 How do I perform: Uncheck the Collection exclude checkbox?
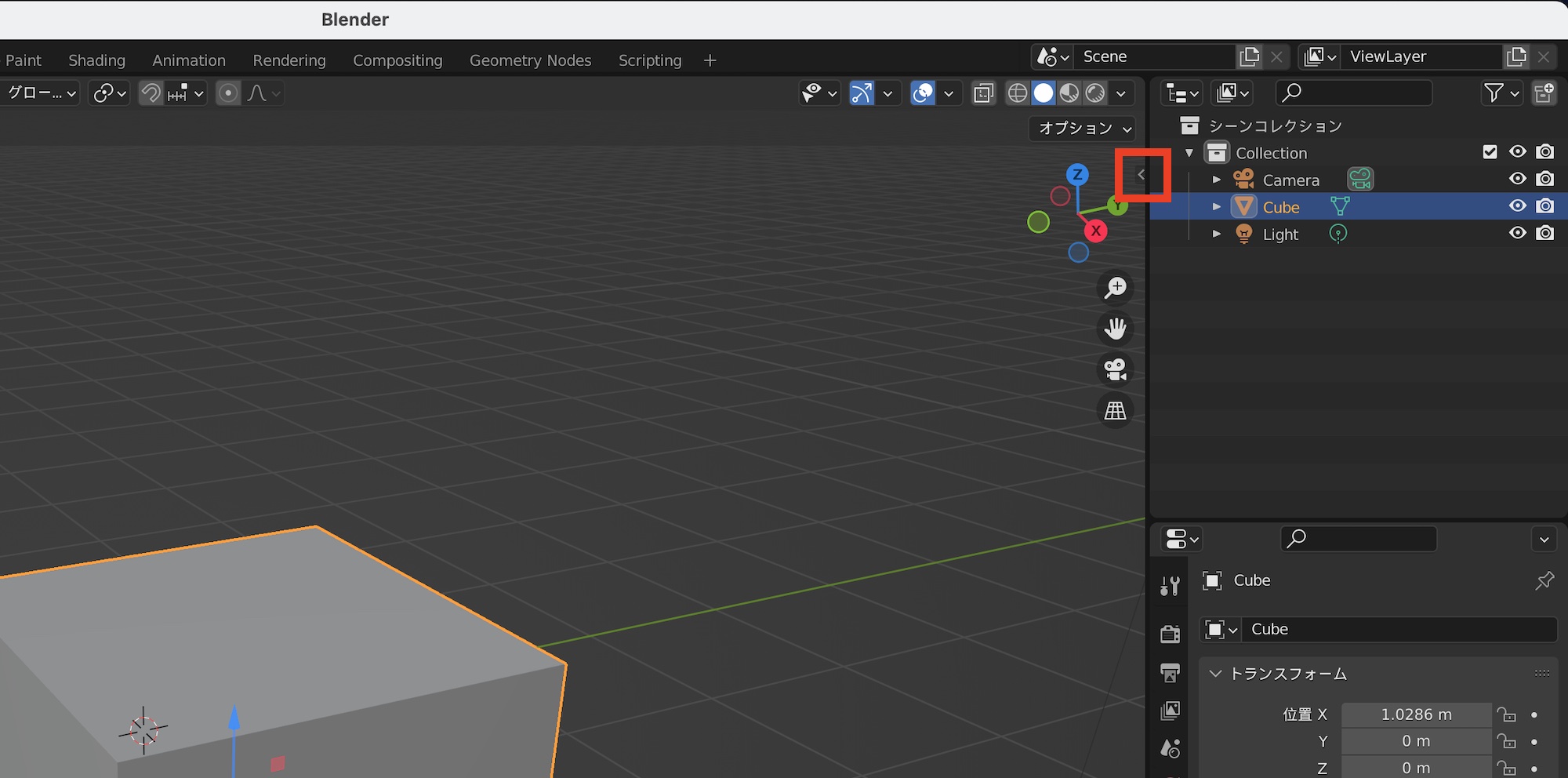pos(1490,152)
